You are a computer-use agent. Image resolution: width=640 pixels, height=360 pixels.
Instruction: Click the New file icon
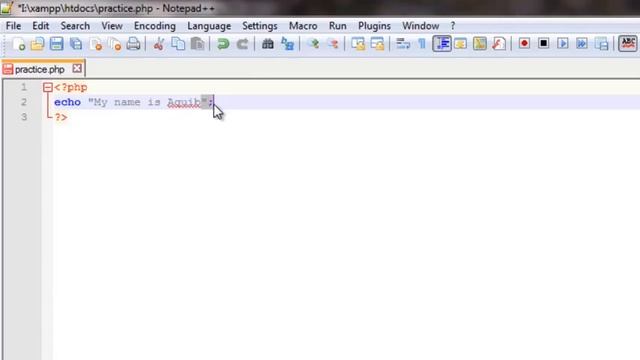point(19,44)
